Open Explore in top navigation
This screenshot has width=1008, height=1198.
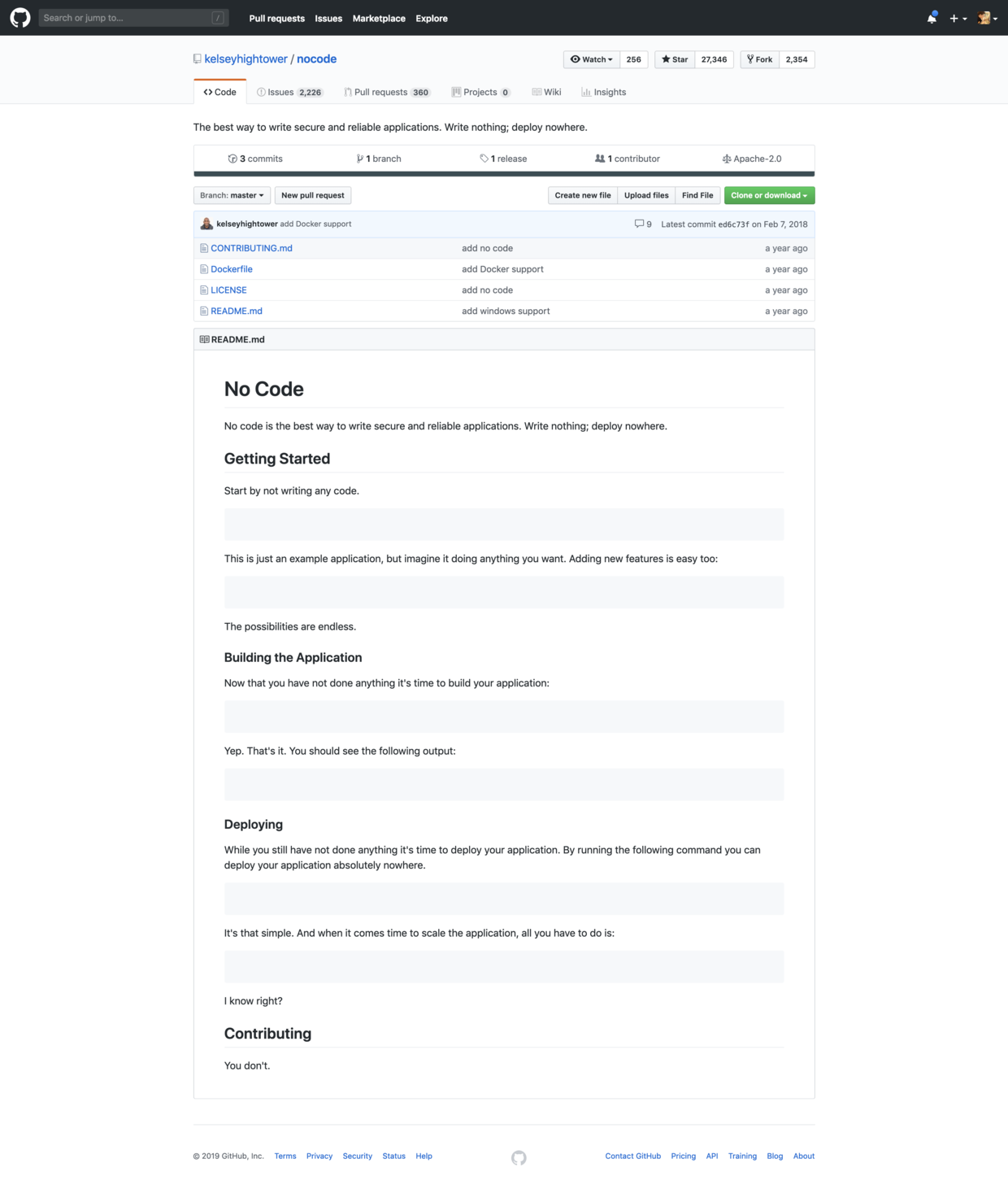(432, 18)
